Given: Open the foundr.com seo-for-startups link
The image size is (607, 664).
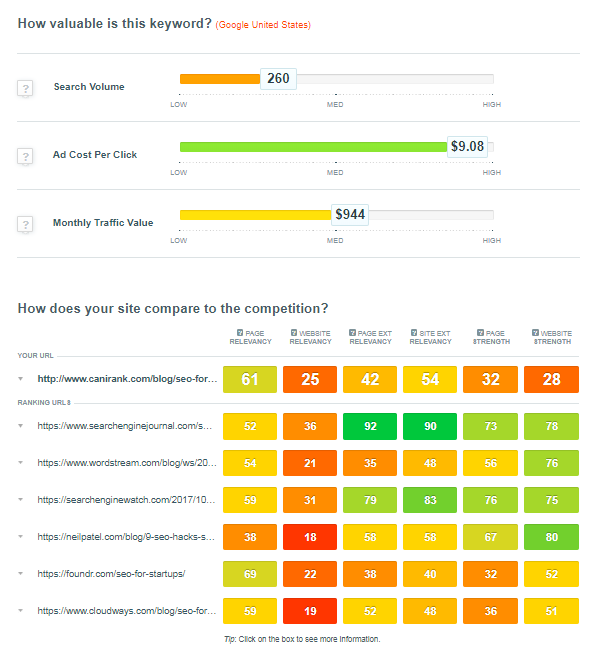Looking at the screenshot, I should point(111,574).
